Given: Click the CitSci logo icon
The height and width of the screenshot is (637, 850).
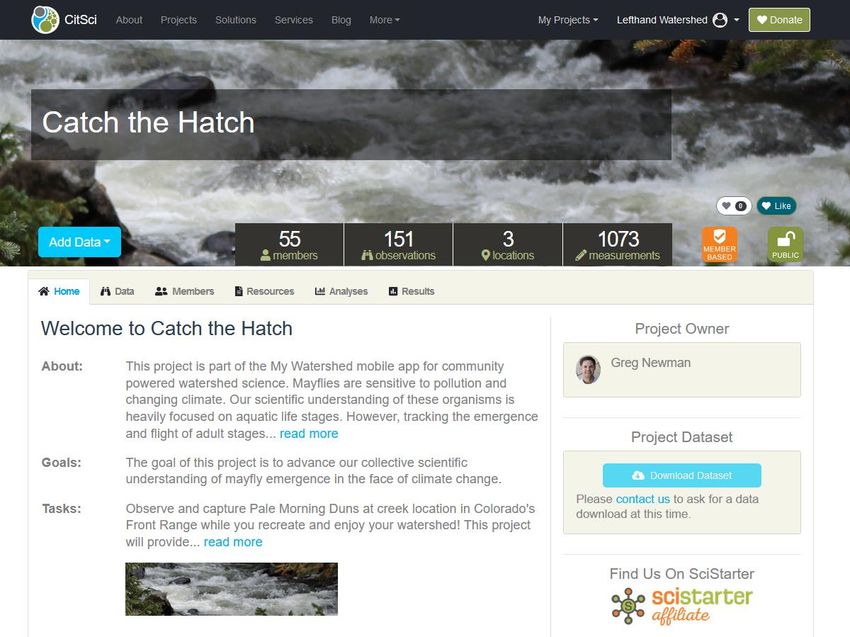Looking at the screenshot, I should 45,20.
